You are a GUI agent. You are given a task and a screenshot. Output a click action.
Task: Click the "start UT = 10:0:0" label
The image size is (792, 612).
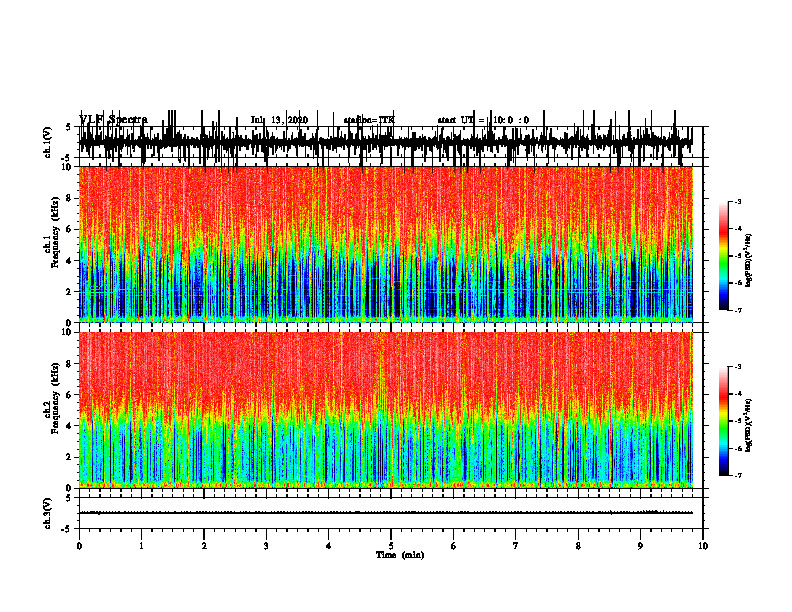click(483, 120)
